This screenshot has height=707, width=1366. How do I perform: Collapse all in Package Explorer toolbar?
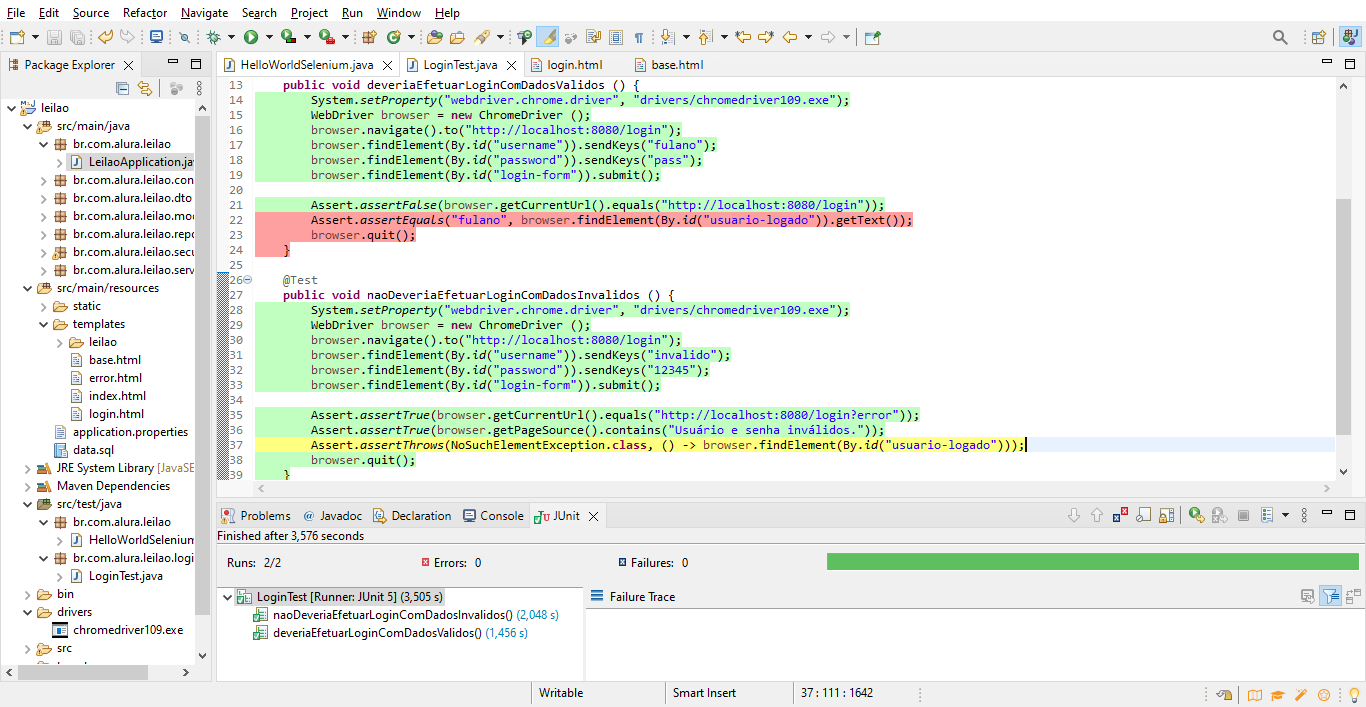click(122, 89)
